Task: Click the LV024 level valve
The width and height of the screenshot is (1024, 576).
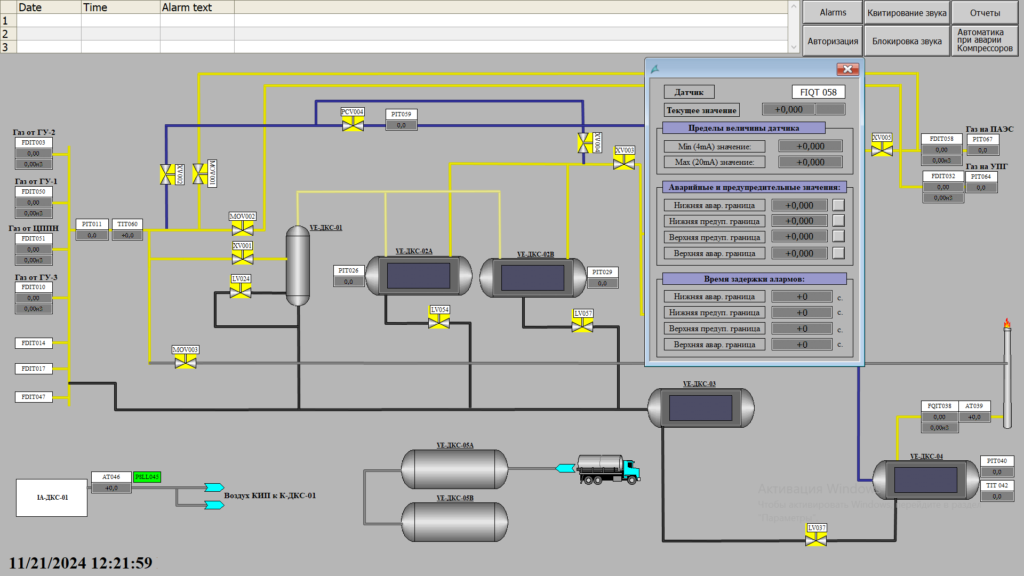Action: (x=241, y=290)
